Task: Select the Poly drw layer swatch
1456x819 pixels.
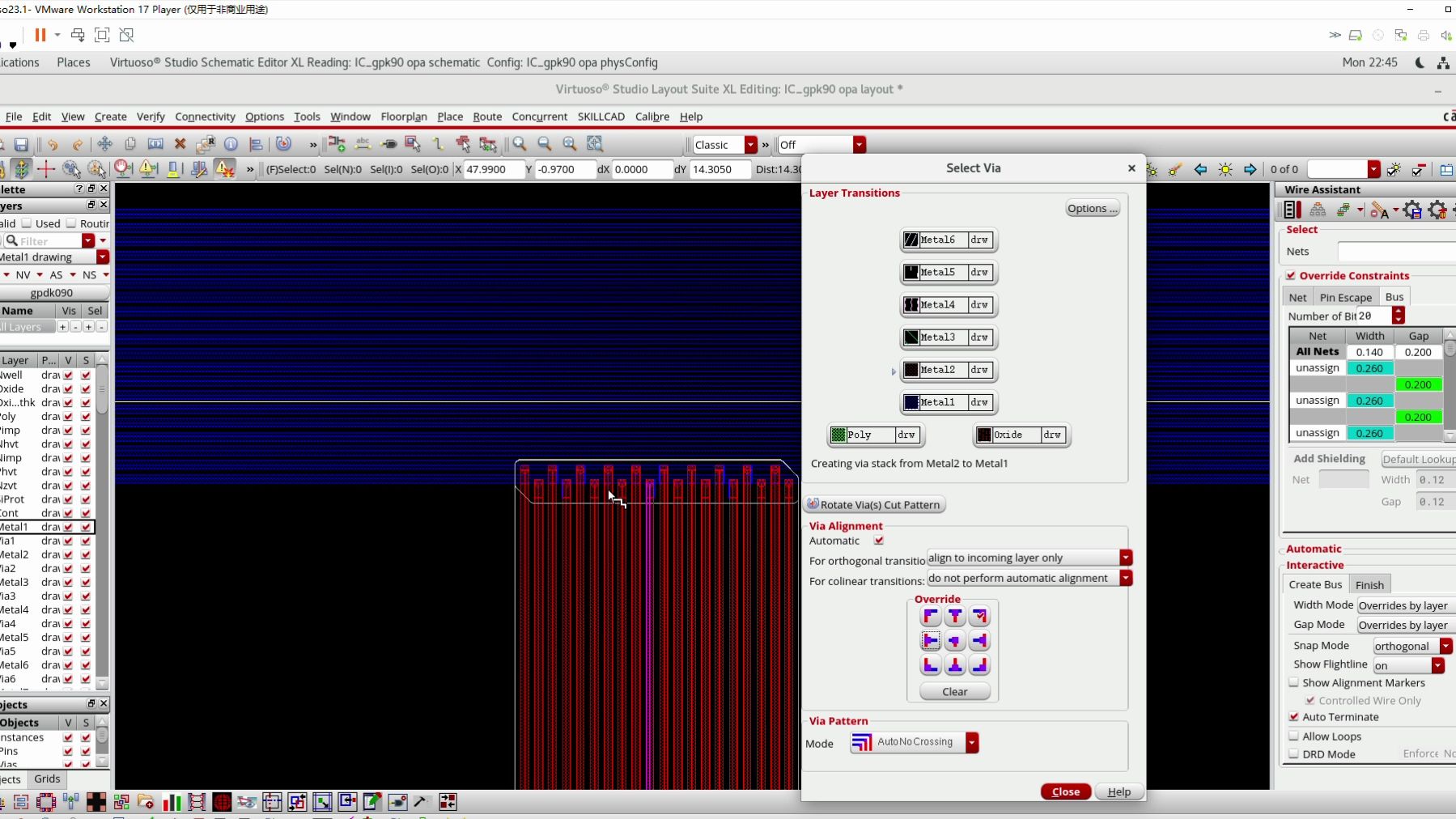Action: (876, 435)
